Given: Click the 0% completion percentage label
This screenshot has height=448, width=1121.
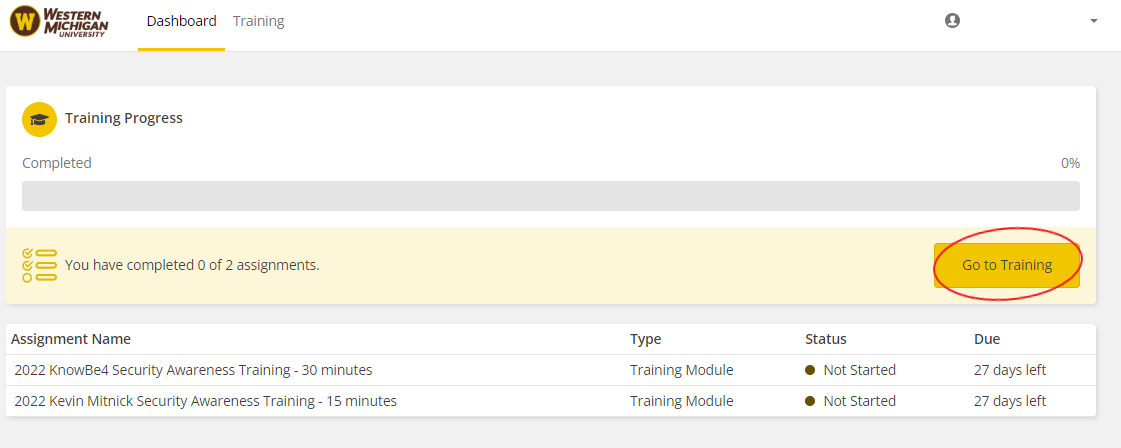Looking at the screenshot, I should coord(1070,163).
